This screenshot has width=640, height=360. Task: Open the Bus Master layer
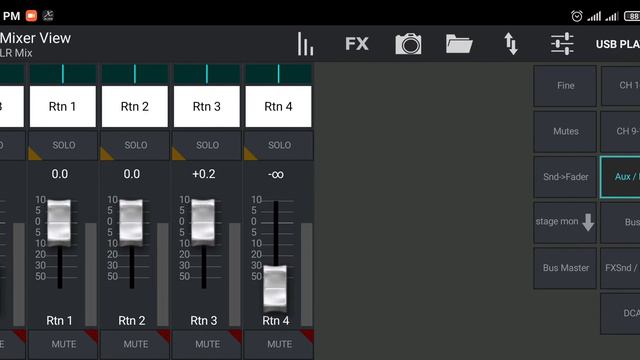coord(565,268)
